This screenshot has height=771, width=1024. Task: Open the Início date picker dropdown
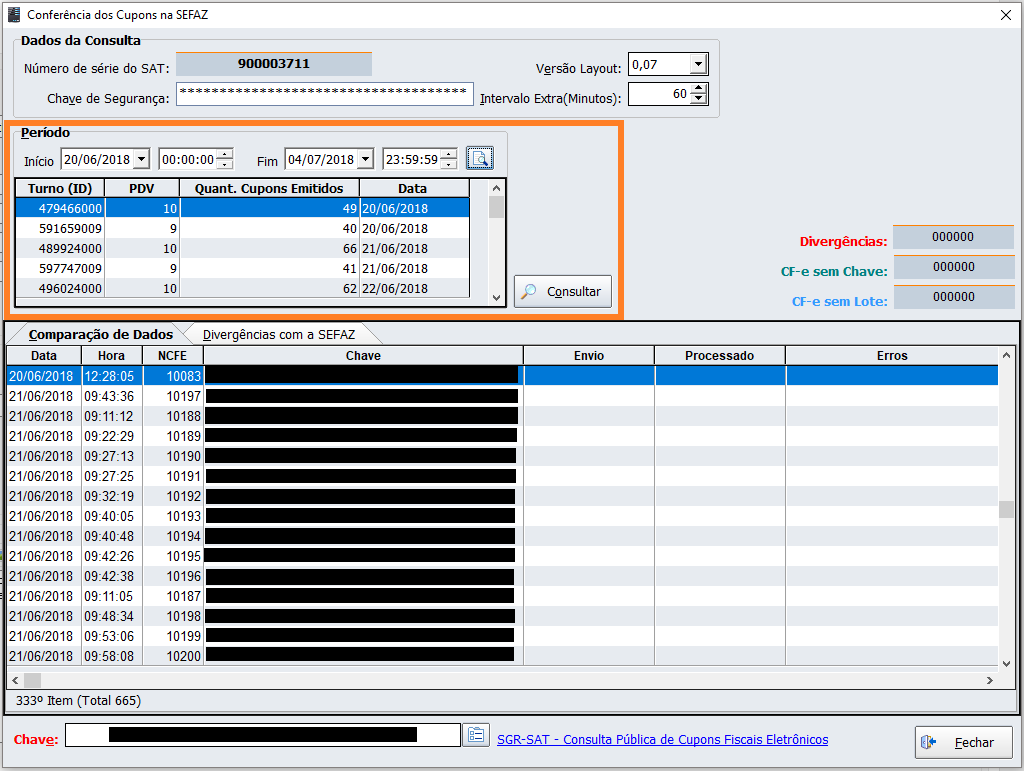140,159
